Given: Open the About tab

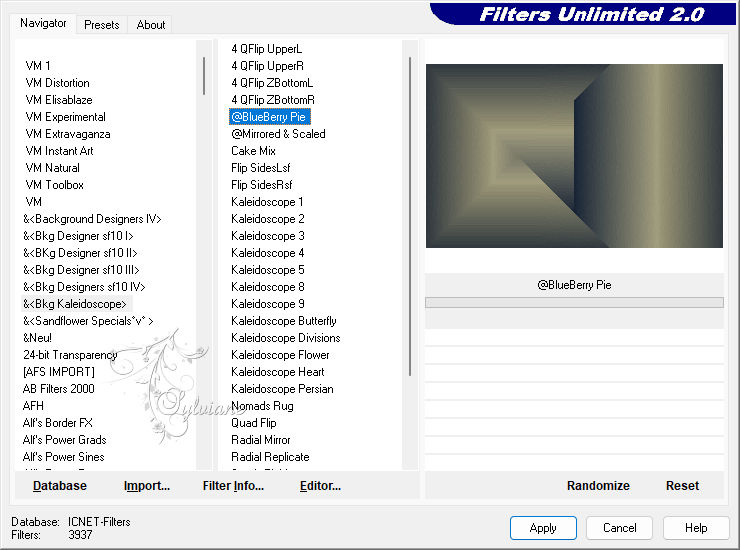Looking at the screenshot, I should (x=151, y=25).
